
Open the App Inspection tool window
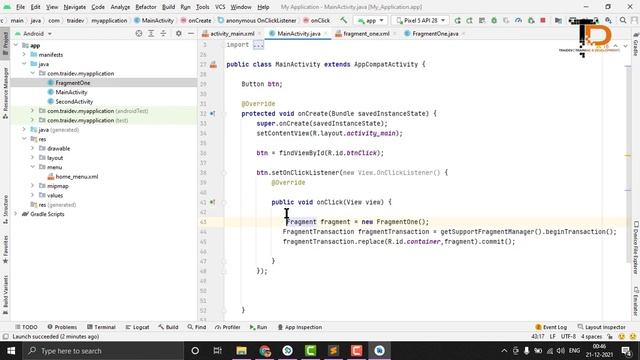click(300, 327)
